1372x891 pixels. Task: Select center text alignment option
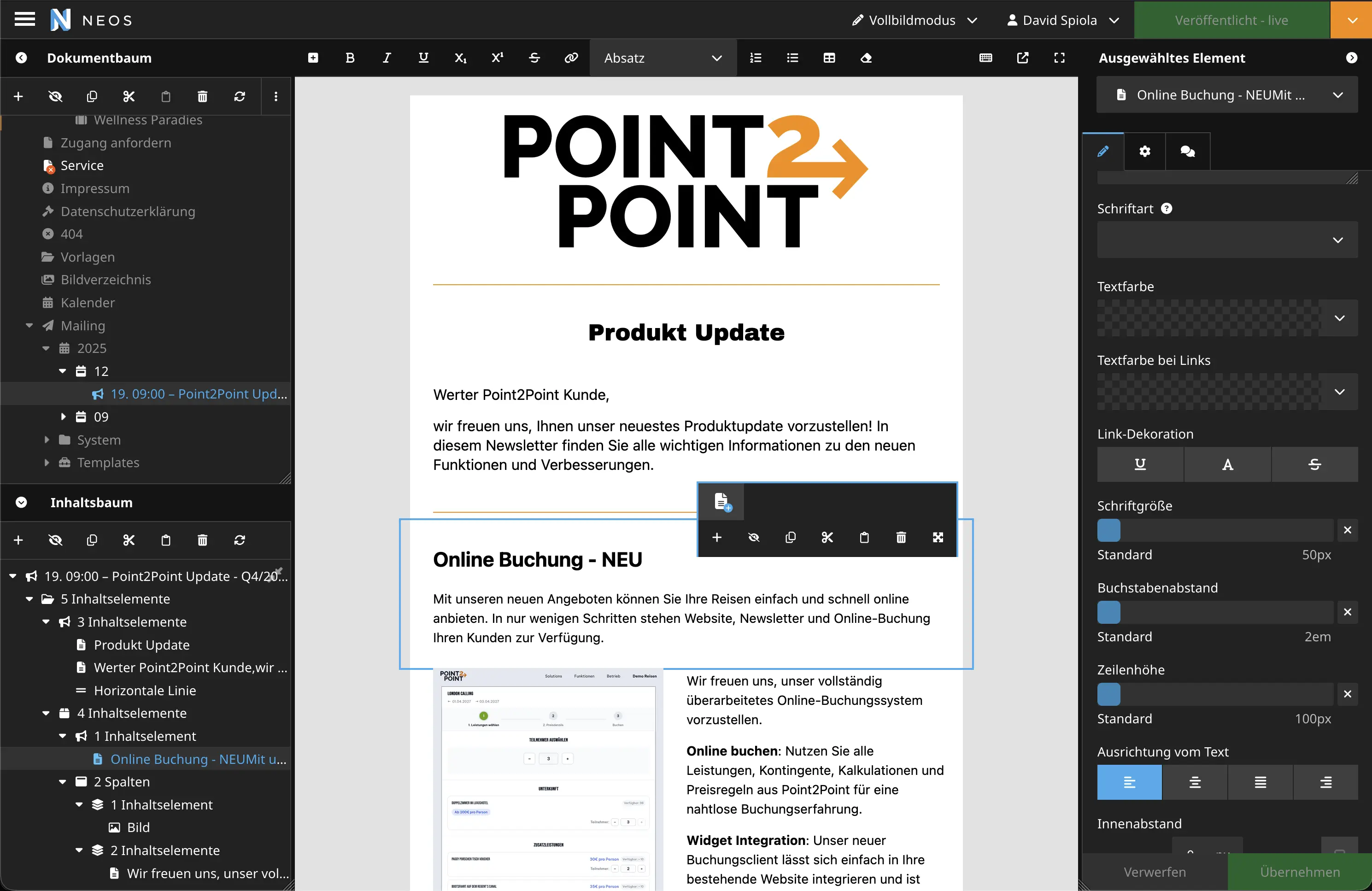(x=1195, y=782)
